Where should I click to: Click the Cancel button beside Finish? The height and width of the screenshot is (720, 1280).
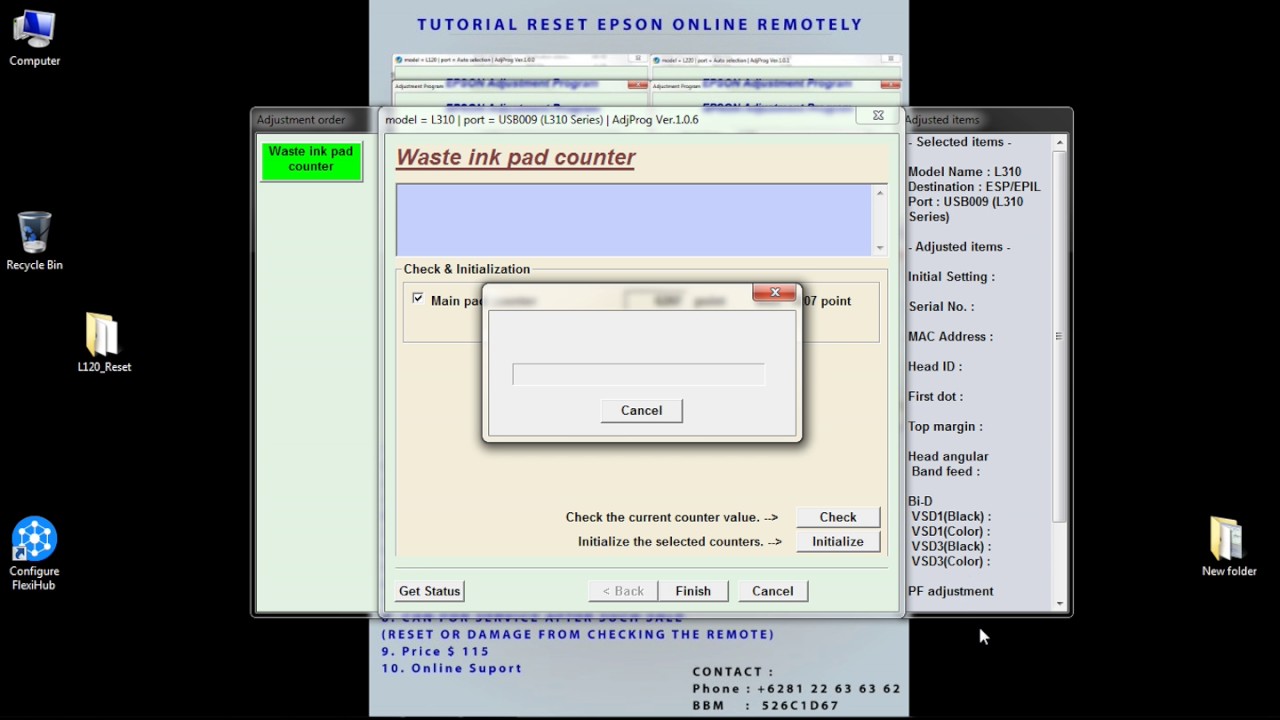coord(772,591)
